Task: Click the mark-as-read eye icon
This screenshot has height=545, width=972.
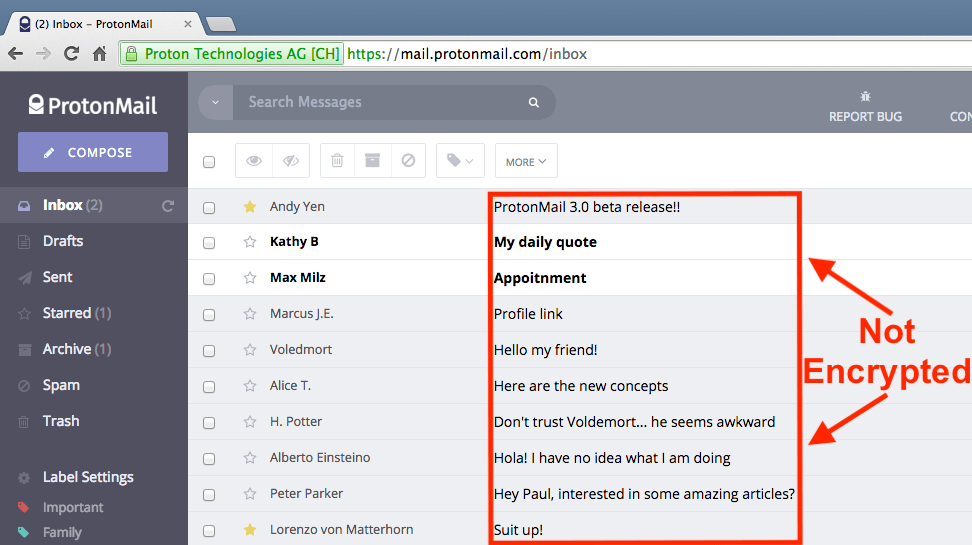Action: tap(254, 161)
